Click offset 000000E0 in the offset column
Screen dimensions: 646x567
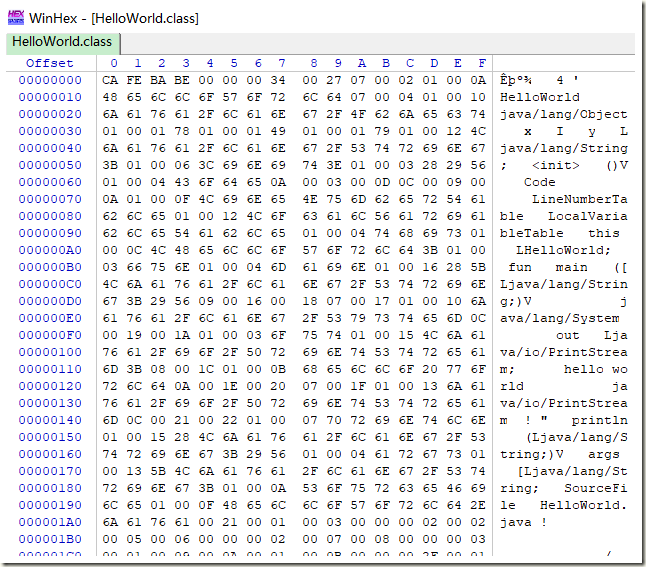(50, 318)
